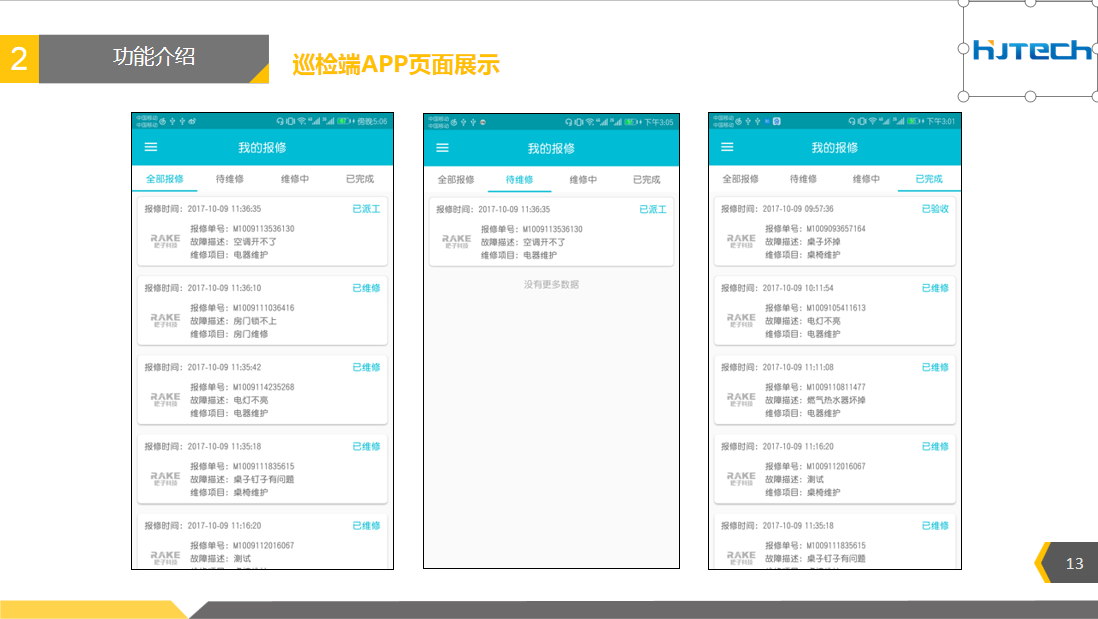Click 已验收 status in the right phone
This screenshot has height=619, width=1098.
935,209
